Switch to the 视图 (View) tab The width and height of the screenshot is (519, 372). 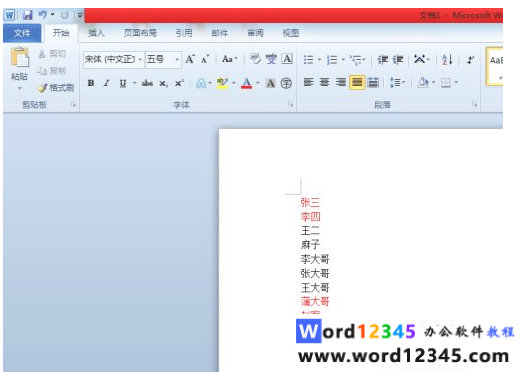point(291,33)
